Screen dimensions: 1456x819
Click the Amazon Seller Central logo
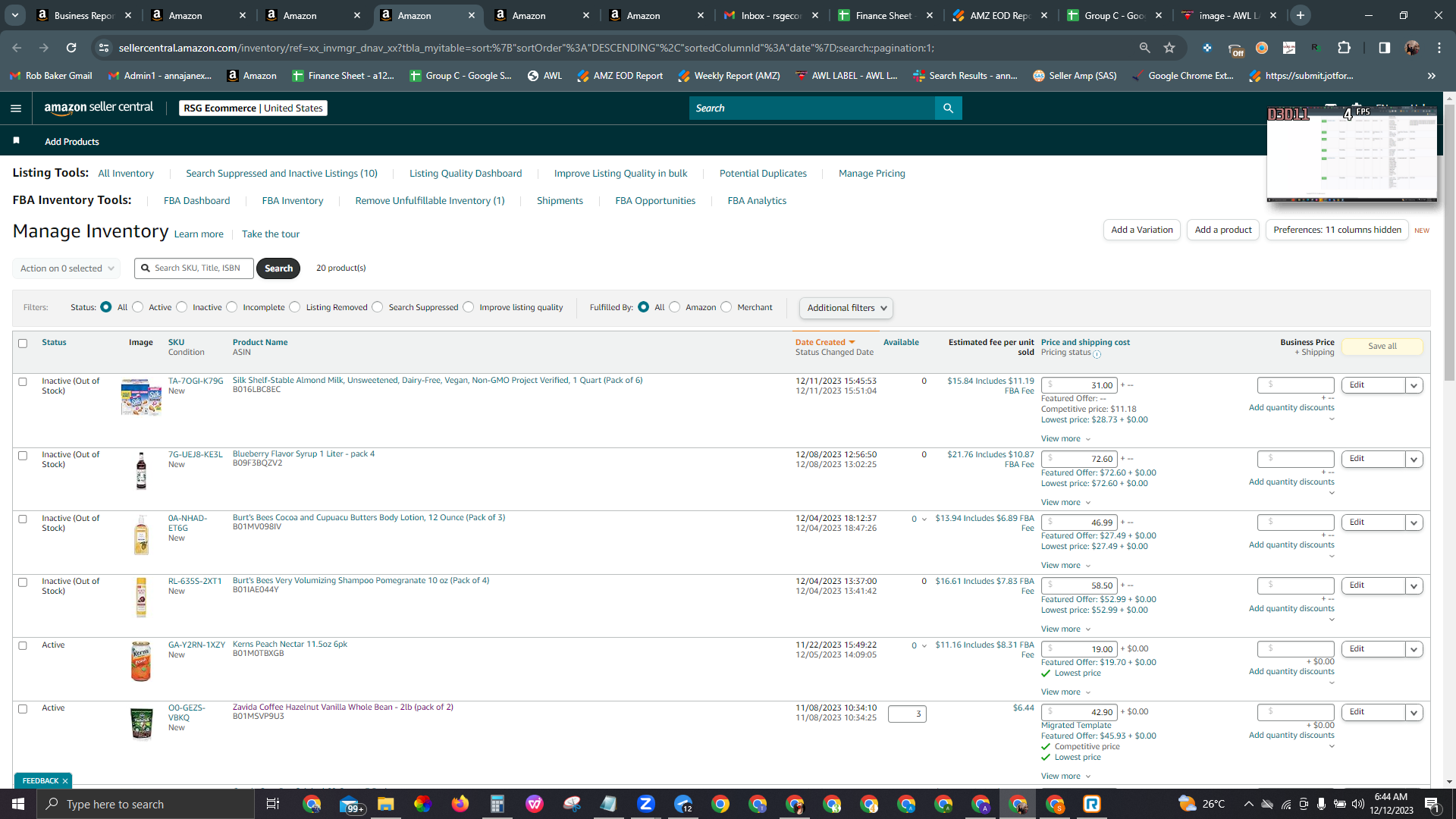click(x=99, y=108)
